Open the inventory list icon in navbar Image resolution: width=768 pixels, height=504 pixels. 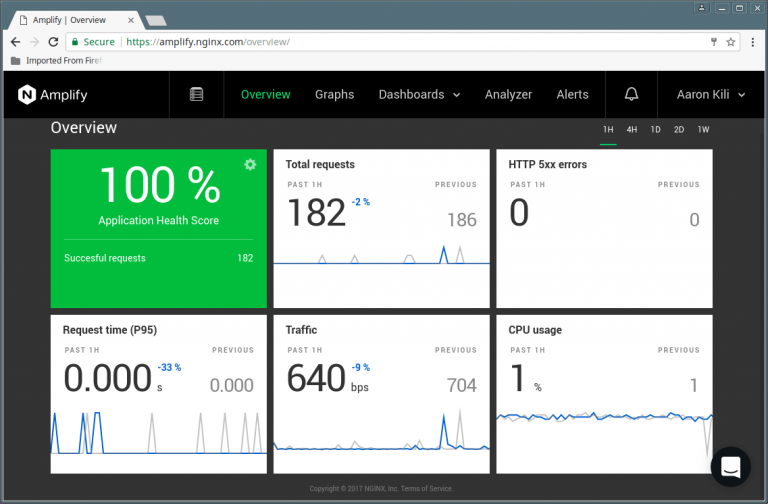pyautogui.click(x=196, y=94)
